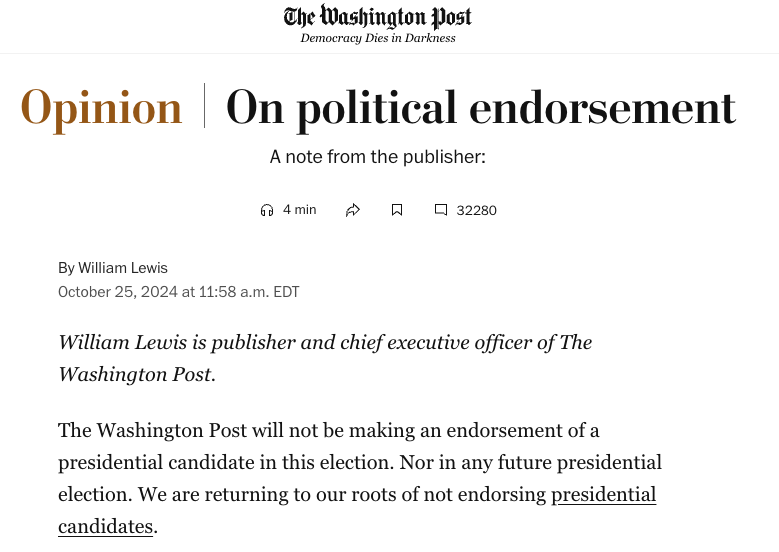Click the Democracy Dies in Darkness tagline
The width and height of the screenshot is (779, 552).
(378, 38)
